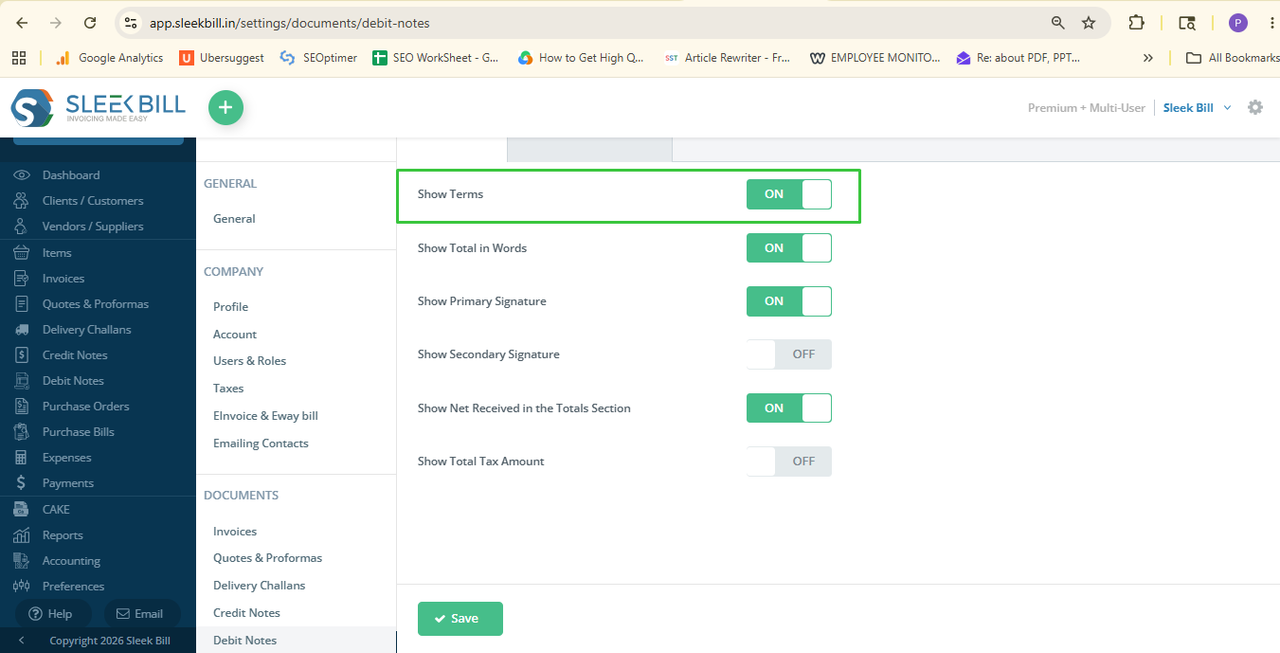Open Quotes & Proformas document settings
The image size is (1280, 653).
[x=267, y=558]
